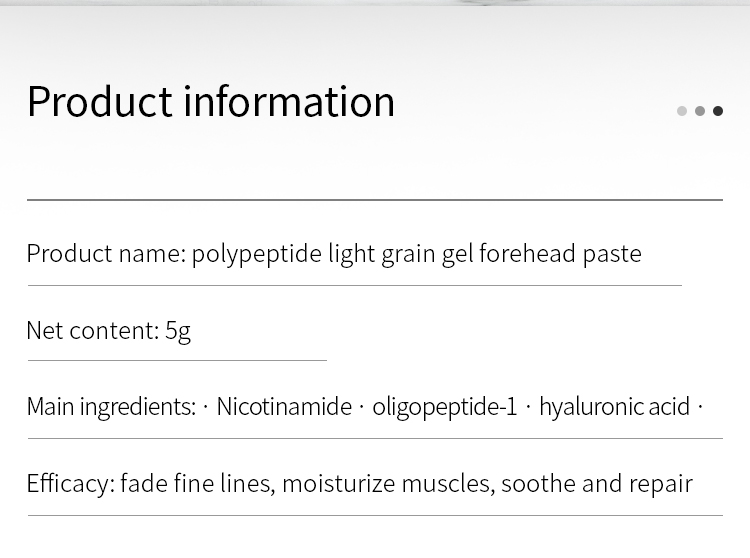
Task: Select polypeptide light grain gel forehead paste text
Action: 417,254
